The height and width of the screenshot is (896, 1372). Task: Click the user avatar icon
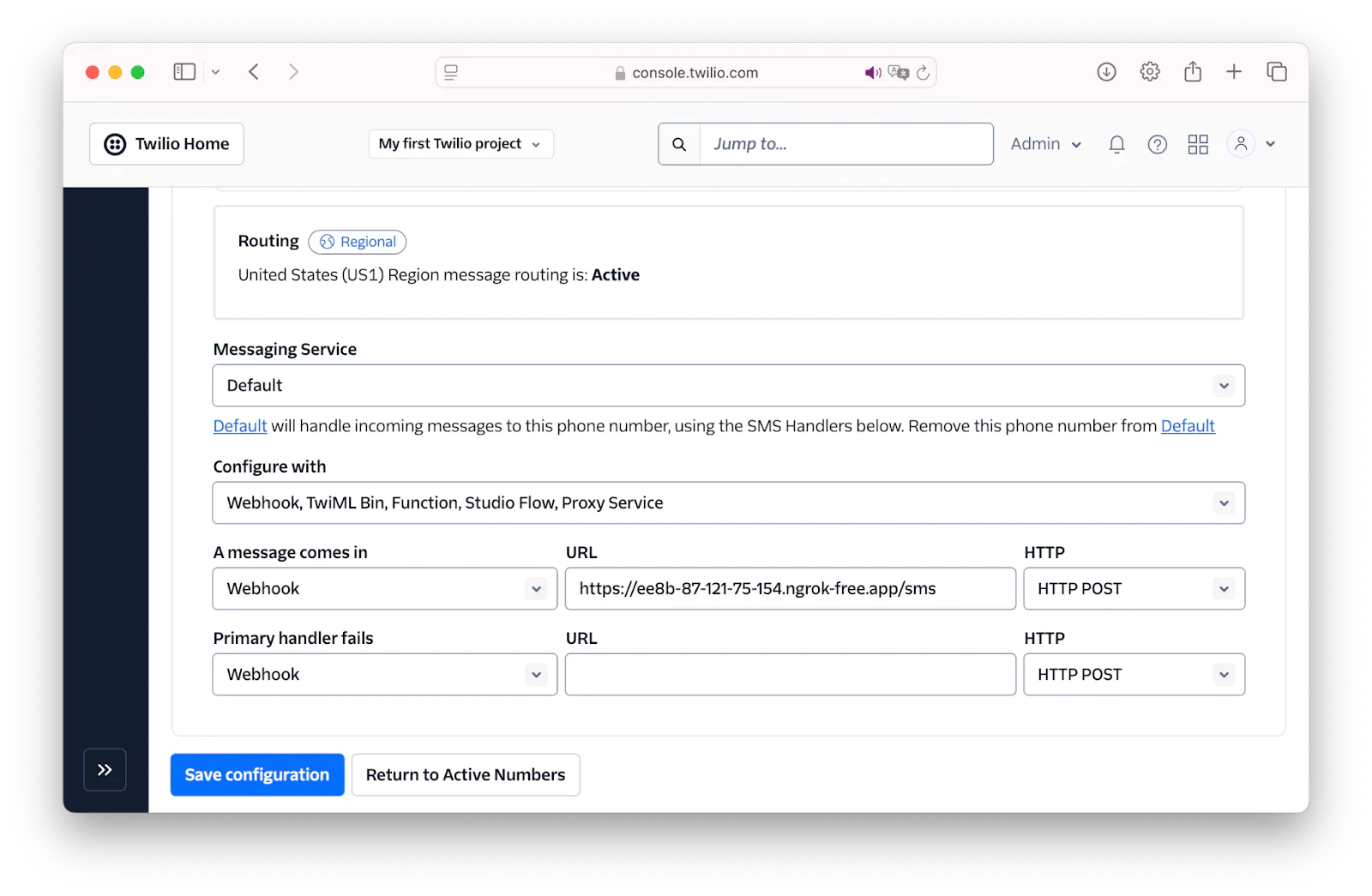pos(1241,143)
